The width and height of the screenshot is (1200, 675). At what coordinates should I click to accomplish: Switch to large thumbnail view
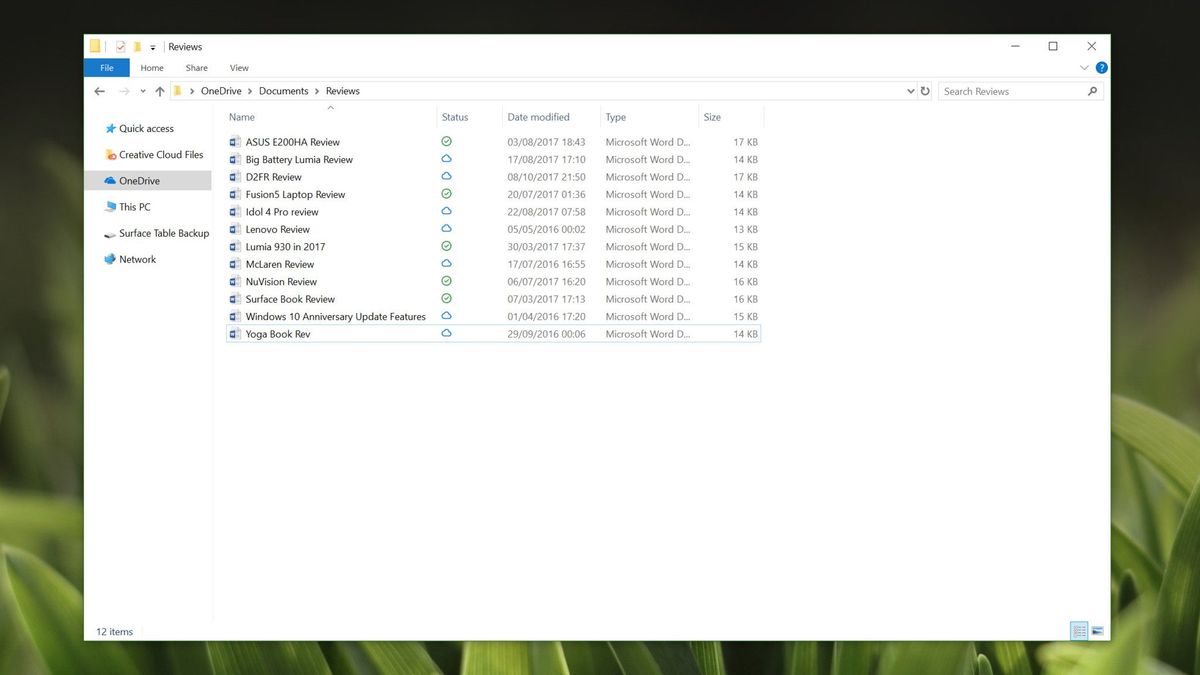1098,631
